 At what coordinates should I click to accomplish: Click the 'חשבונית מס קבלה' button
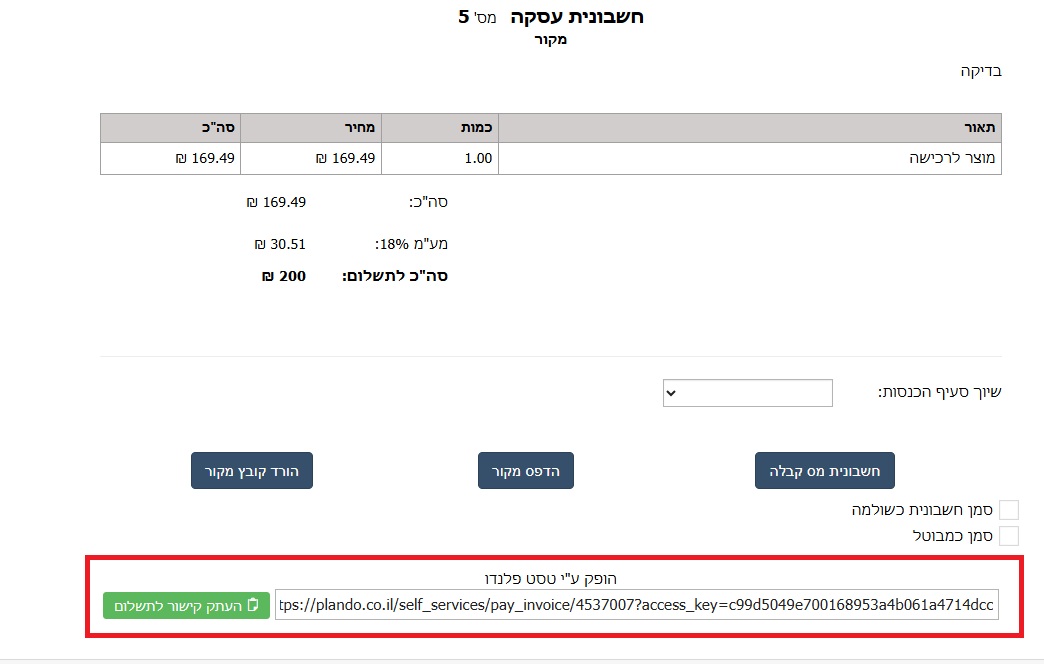(824, 470)
